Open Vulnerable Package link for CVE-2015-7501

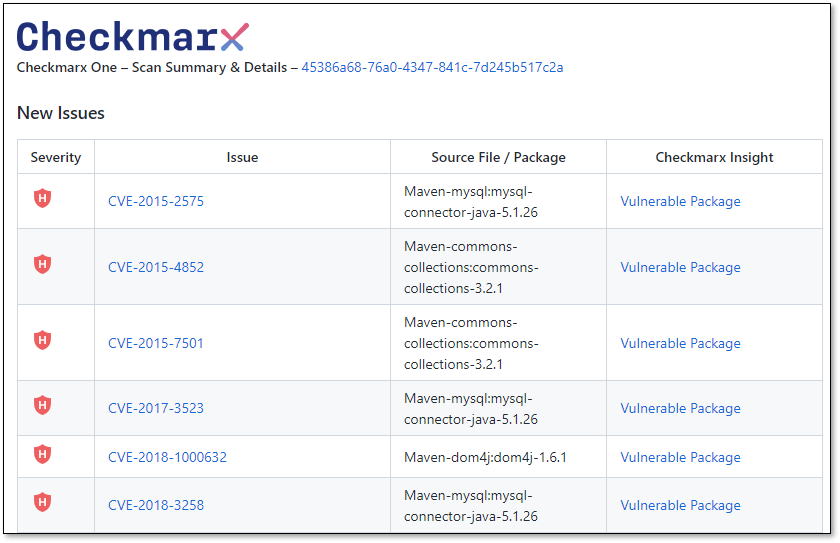click(x=680, y=343)
